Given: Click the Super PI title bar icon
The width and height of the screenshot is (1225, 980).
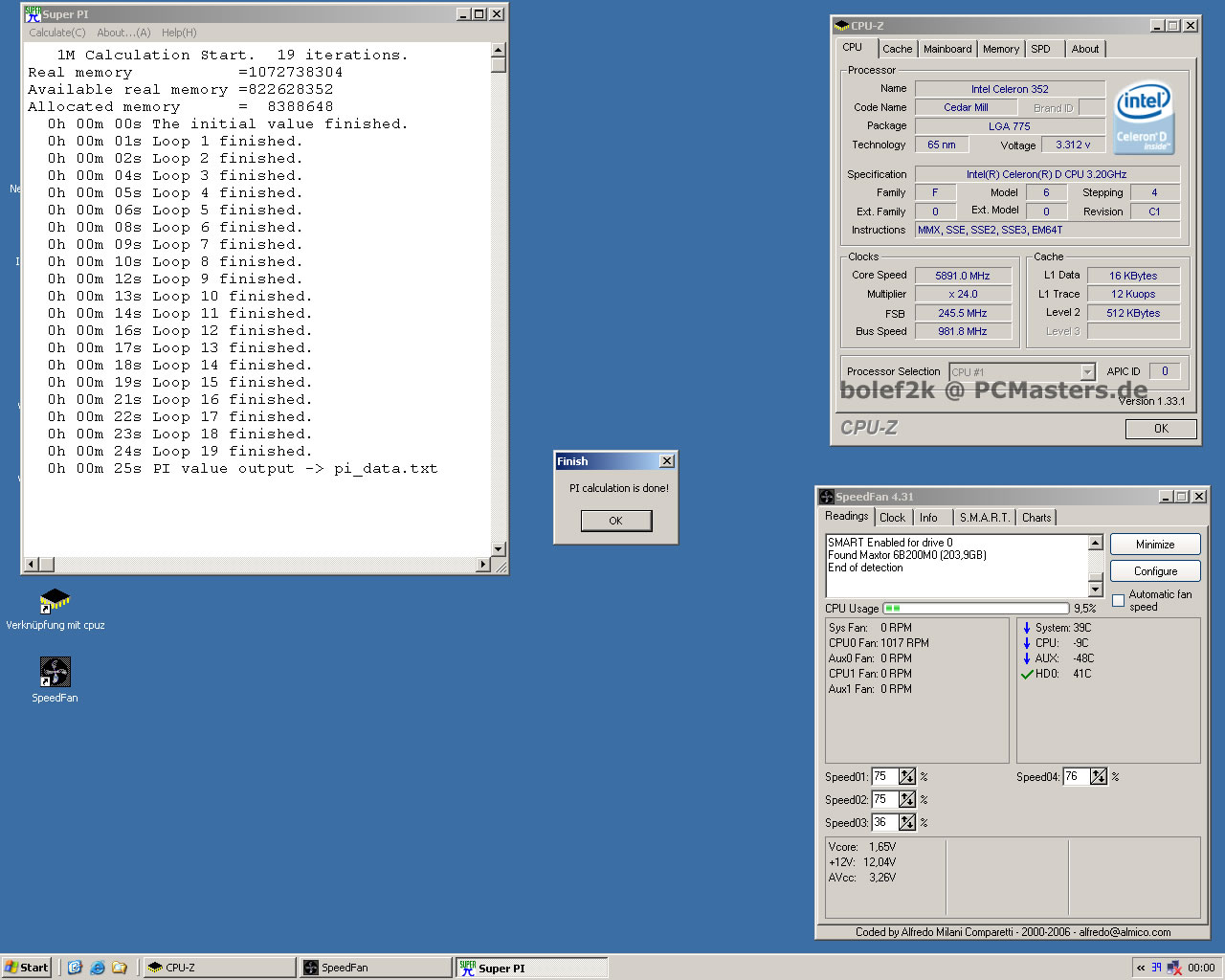Looking at the screenshot, I should [x=33, y=14].
